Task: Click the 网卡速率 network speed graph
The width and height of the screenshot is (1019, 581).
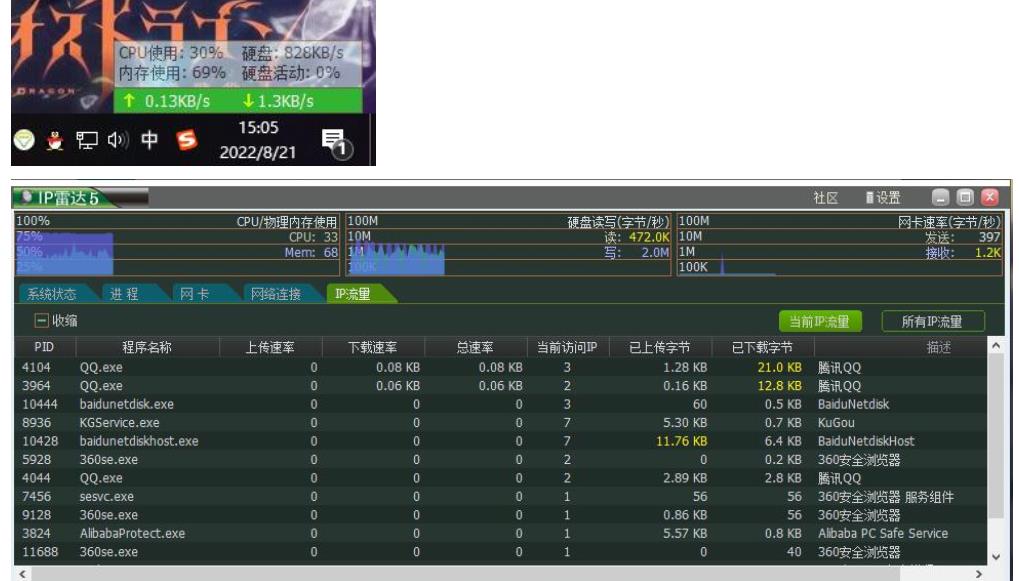Action: pos(840,244)
